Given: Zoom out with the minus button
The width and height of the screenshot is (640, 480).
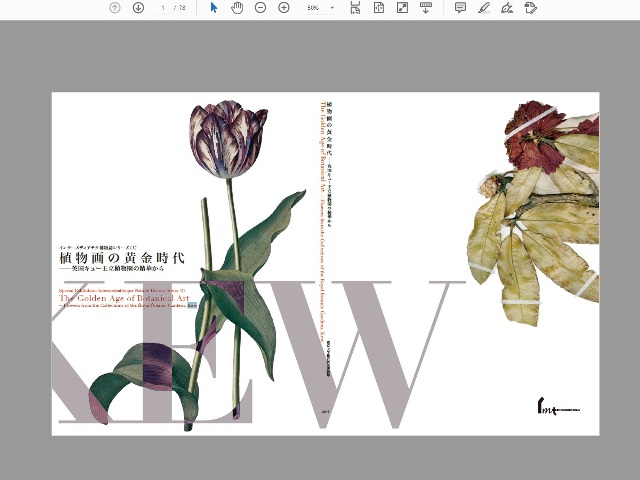Looking at the screenshot, I should (260, 7).
